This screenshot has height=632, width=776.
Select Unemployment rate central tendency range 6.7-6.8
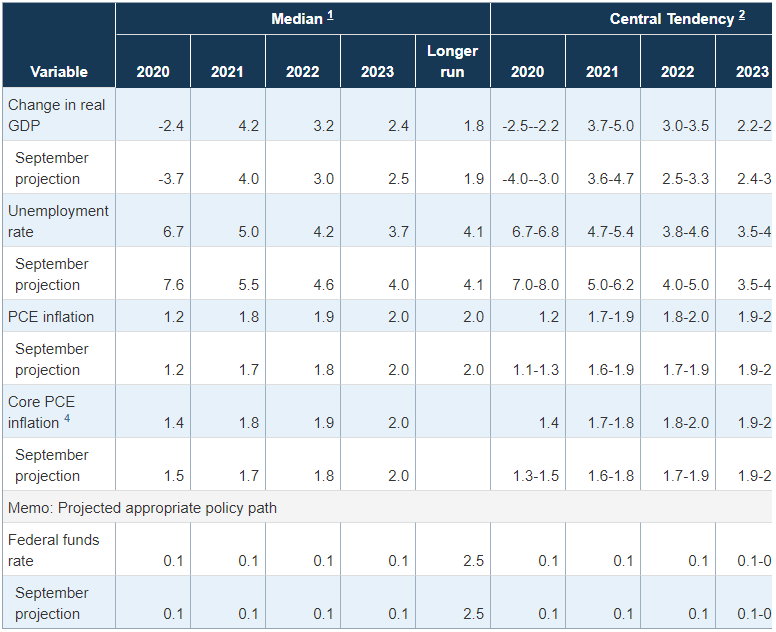tap(535, 232)
